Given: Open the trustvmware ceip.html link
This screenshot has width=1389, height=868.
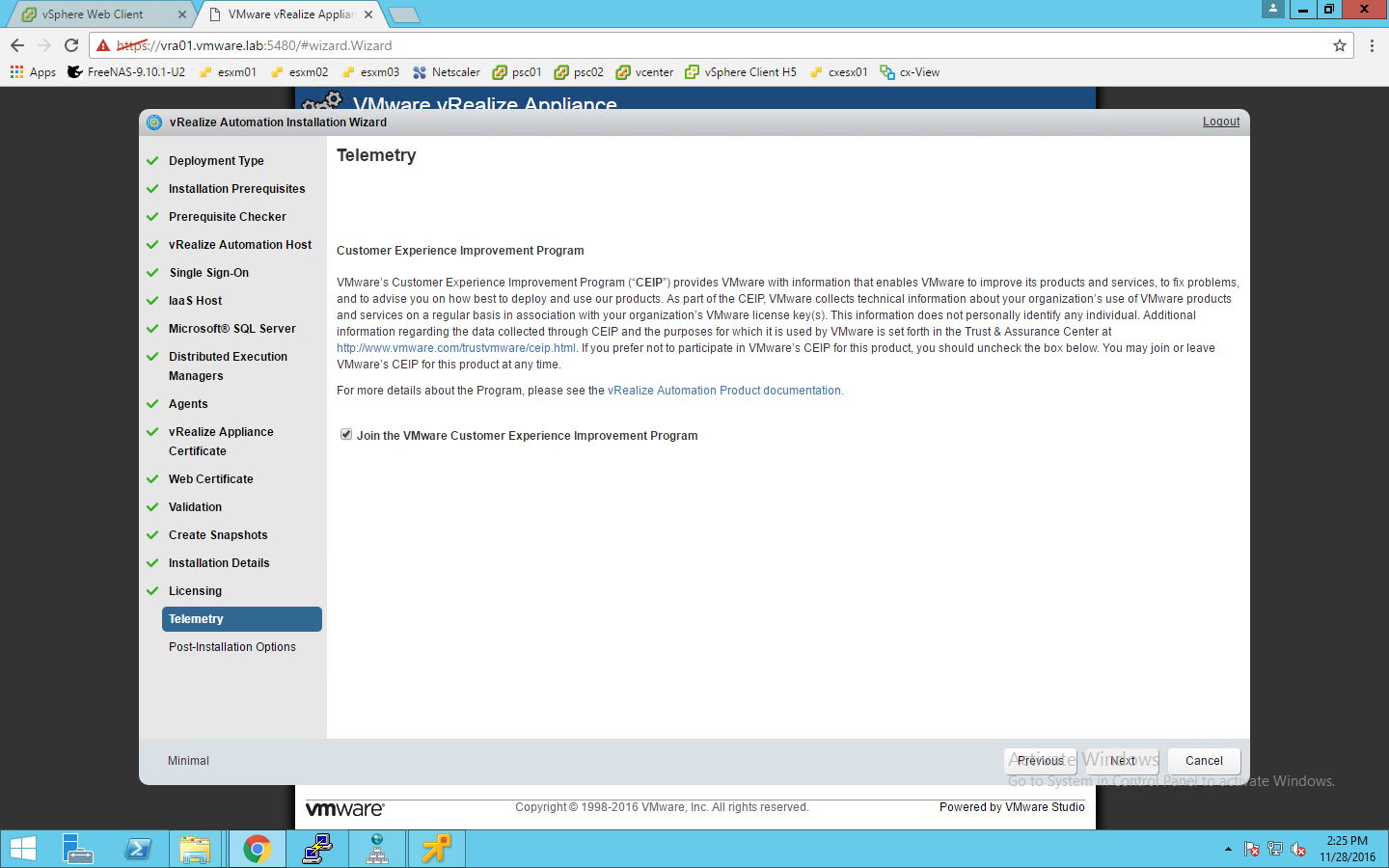Looking at the screenshot, I should pos(456,348).
